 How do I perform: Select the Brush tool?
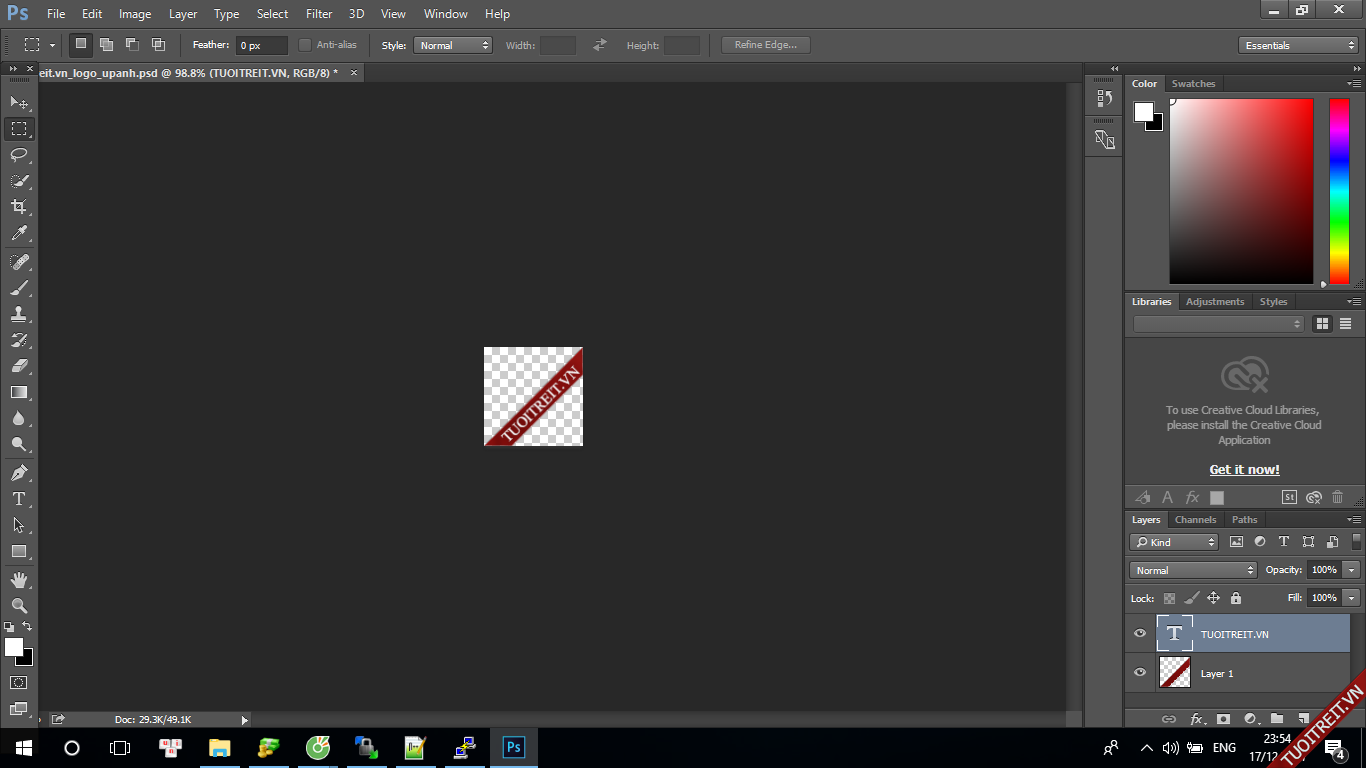click(x=19, y=288)
